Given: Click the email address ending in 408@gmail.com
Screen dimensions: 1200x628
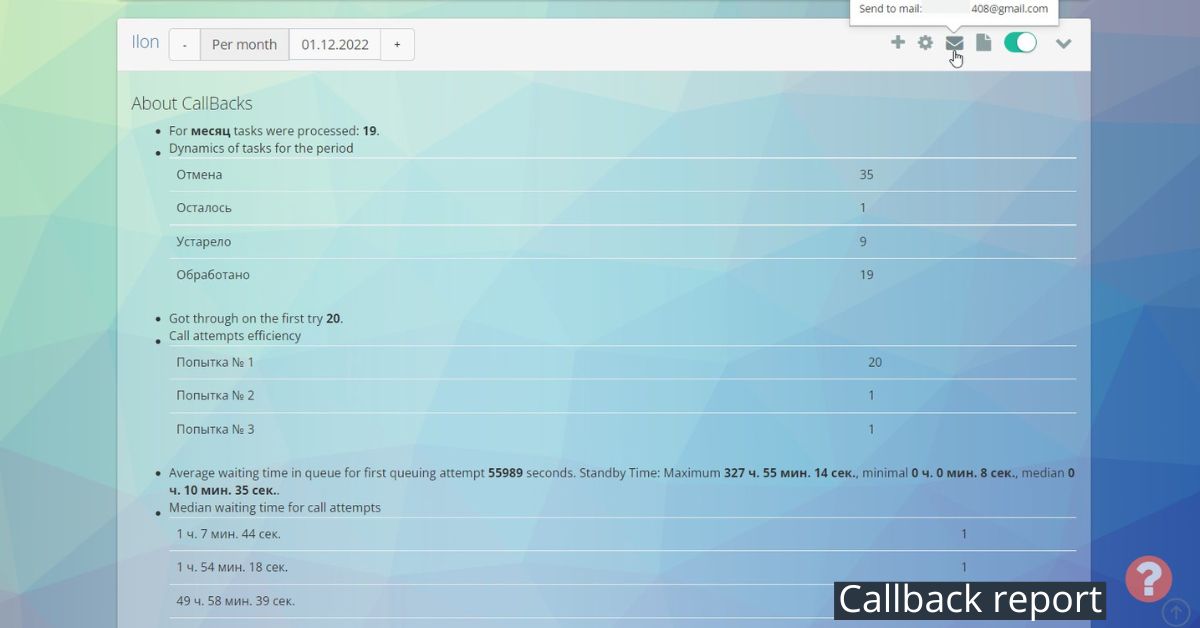Looking at the screenshot, I should click(x=1006, y=8).
